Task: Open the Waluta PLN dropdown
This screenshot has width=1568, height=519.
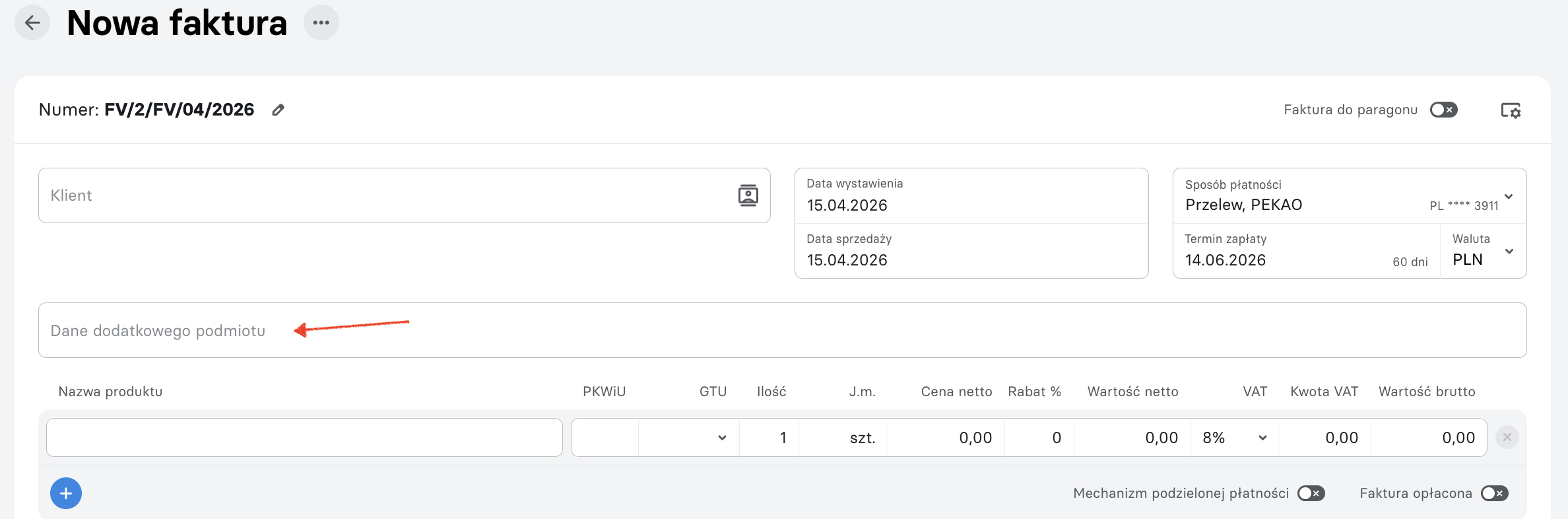Action: click(1484, 251)
